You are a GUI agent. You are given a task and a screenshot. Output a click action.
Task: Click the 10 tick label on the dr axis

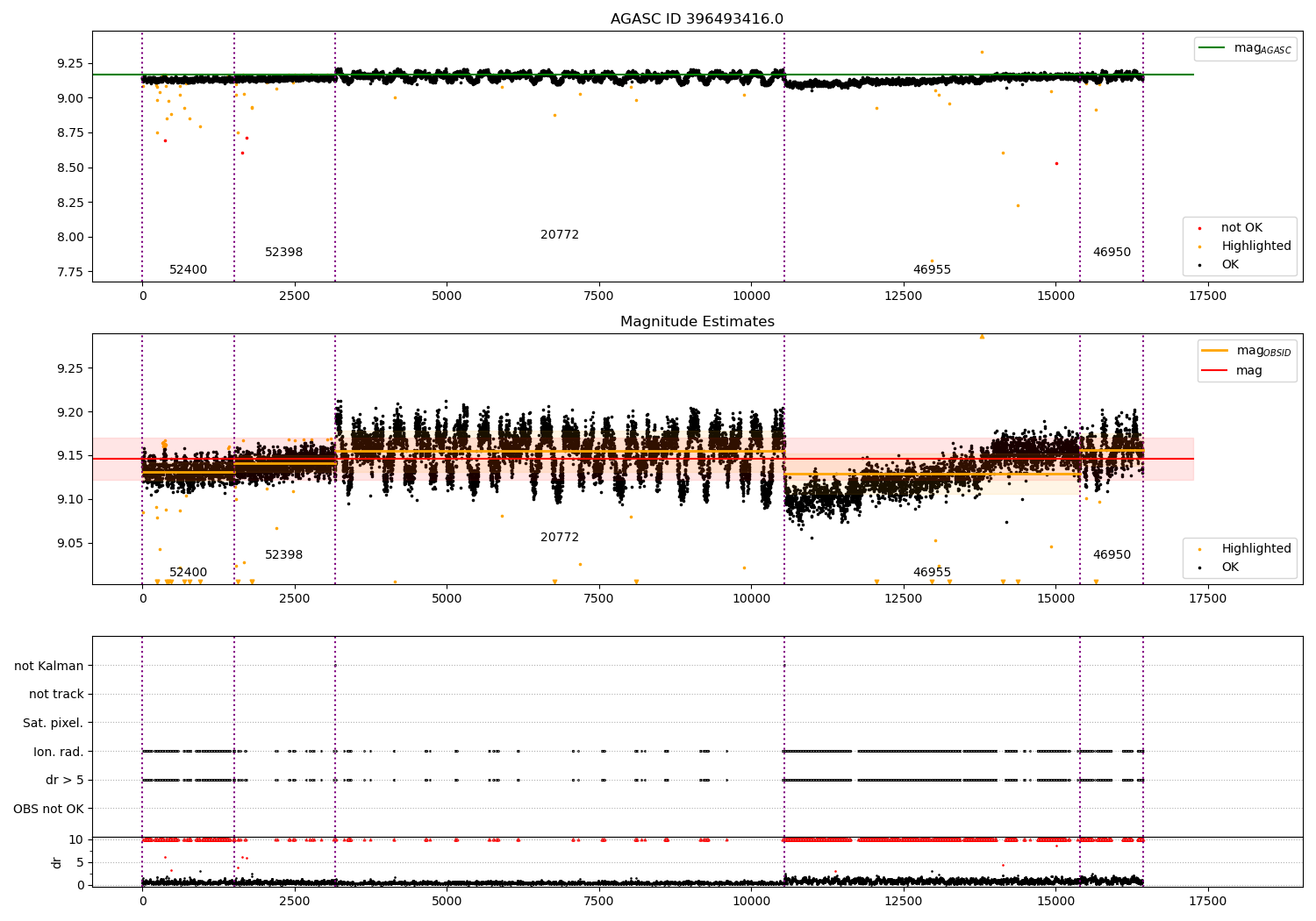(76, 840)
